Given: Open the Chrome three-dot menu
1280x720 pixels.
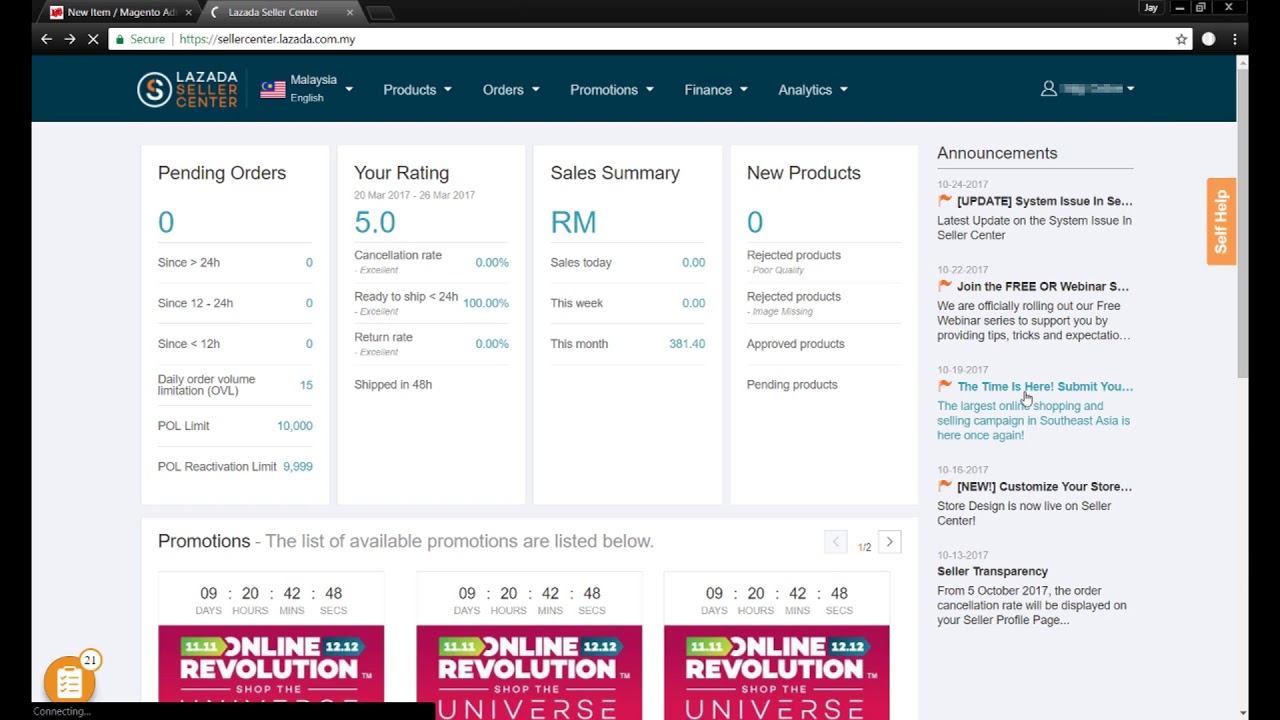Looking at the screenshot, I should point(1235,39).
